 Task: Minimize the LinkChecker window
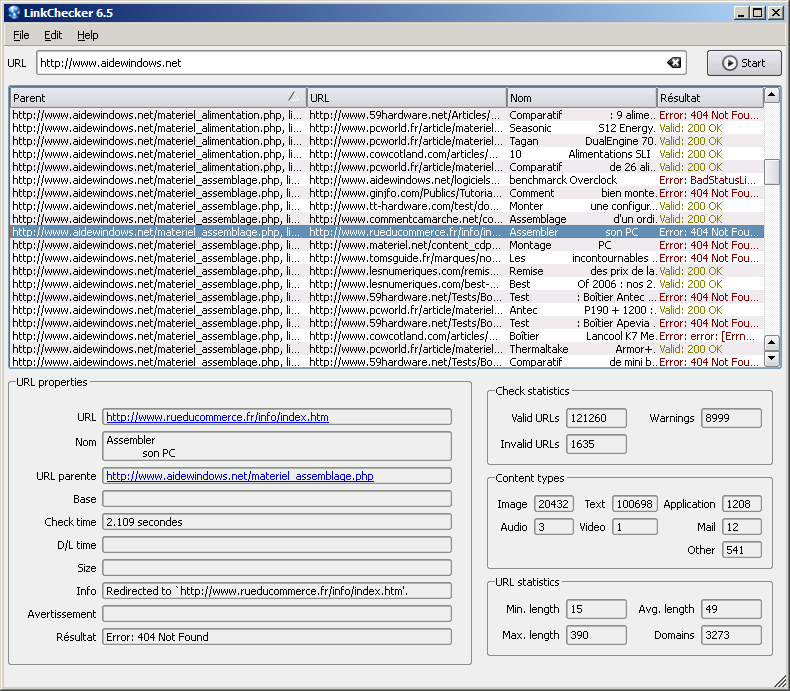coord(741,13)
